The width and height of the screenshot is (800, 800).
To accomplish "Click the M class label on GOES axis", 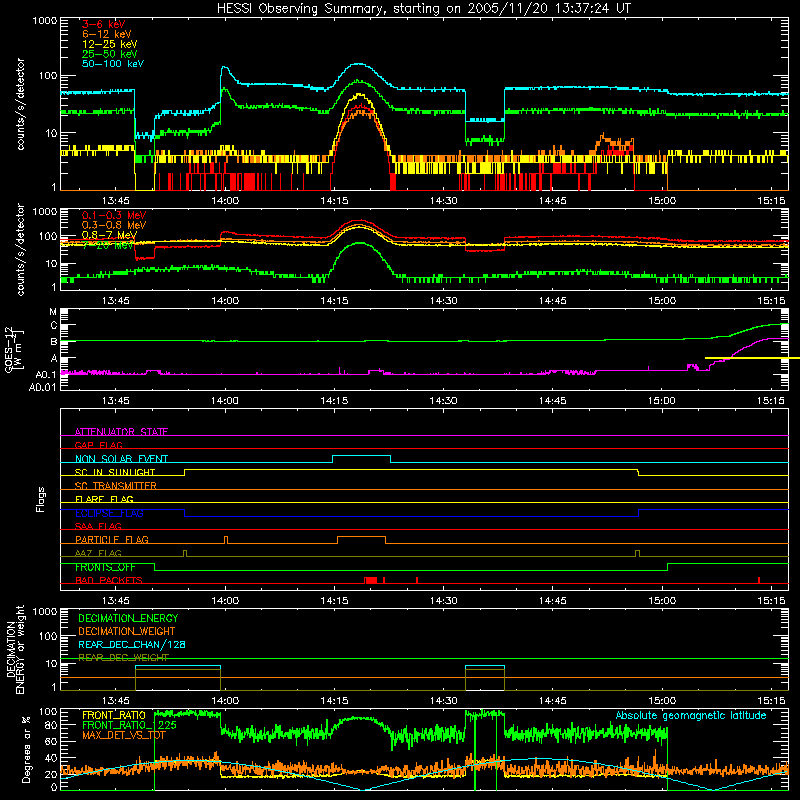I will pos(53,312).
